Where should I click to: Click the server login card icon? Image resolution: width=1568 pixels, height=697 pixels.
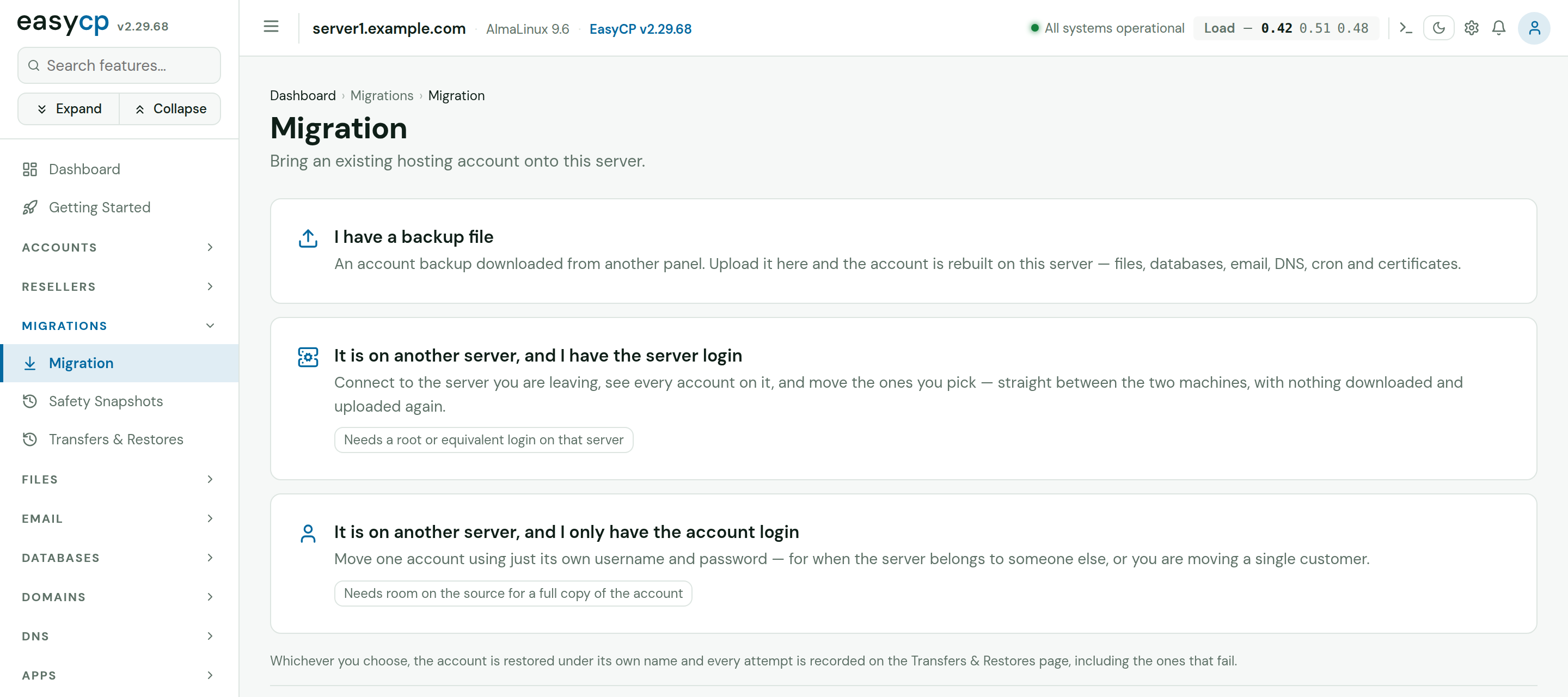click(308, 357)
